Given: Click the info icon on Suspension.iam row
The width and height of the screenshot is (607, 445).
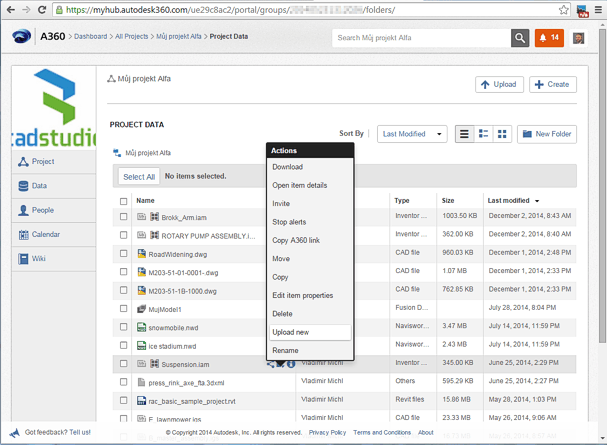Looking at the screenshot, I should [291, 364].
